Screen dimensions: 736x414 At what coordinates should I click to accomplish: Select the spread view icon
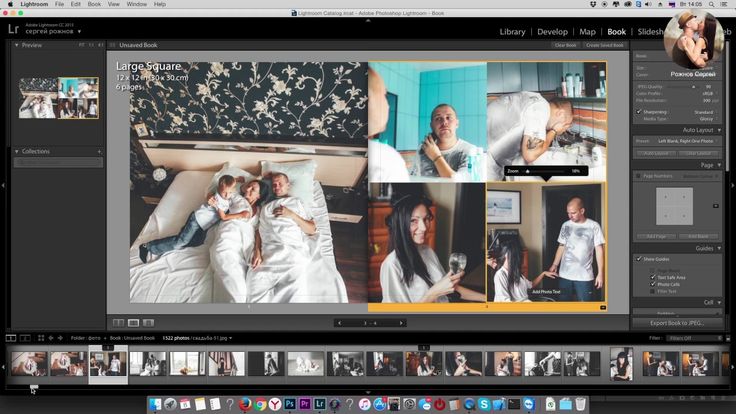coord(133,323)
